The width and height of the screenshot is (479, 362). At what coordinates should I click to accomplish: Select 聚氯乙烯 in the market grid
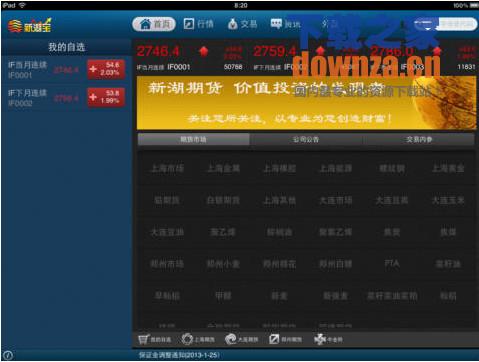336,232
